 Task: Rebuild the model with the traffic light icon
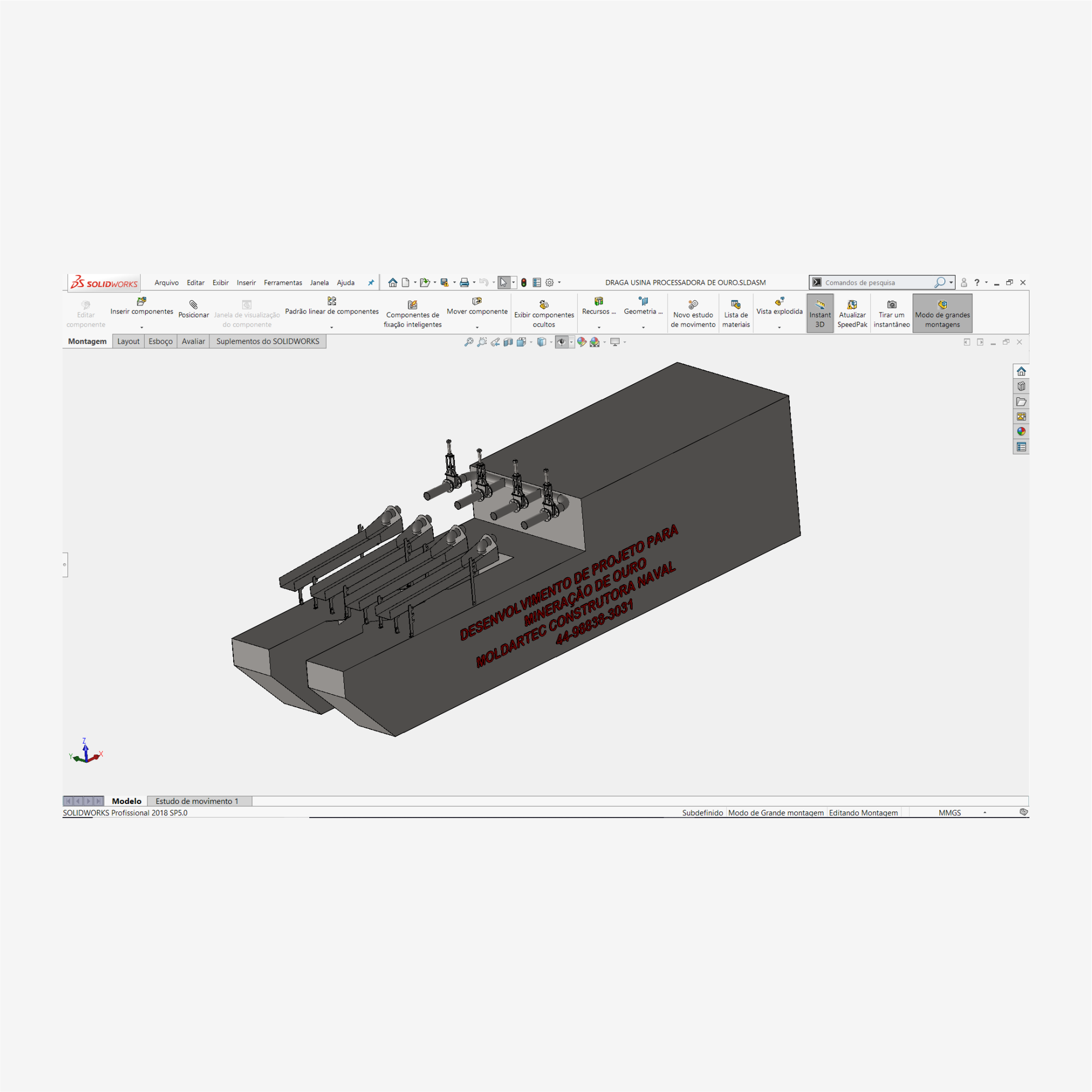click(524, 283)
